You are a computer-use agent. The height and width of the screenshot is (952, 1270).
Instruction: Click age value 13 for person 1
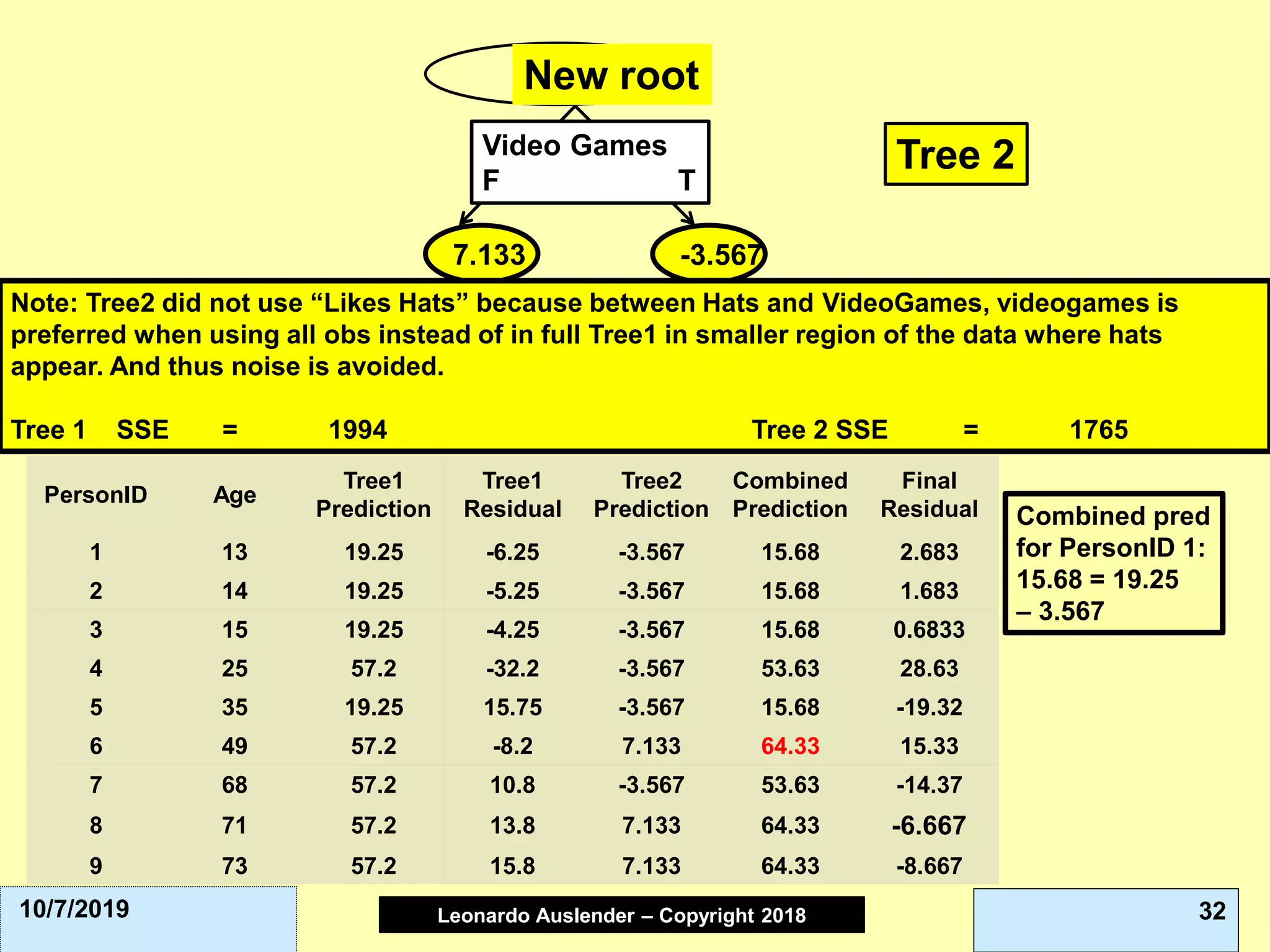[234, 552]
